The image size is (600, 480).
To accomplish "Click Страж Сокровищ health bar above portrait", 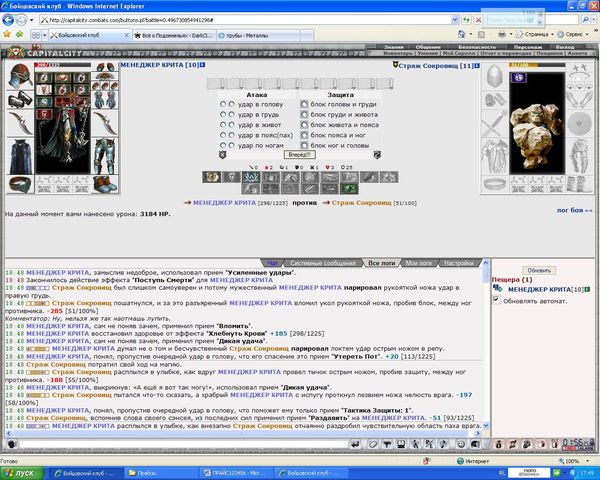I will click(537, 65).
